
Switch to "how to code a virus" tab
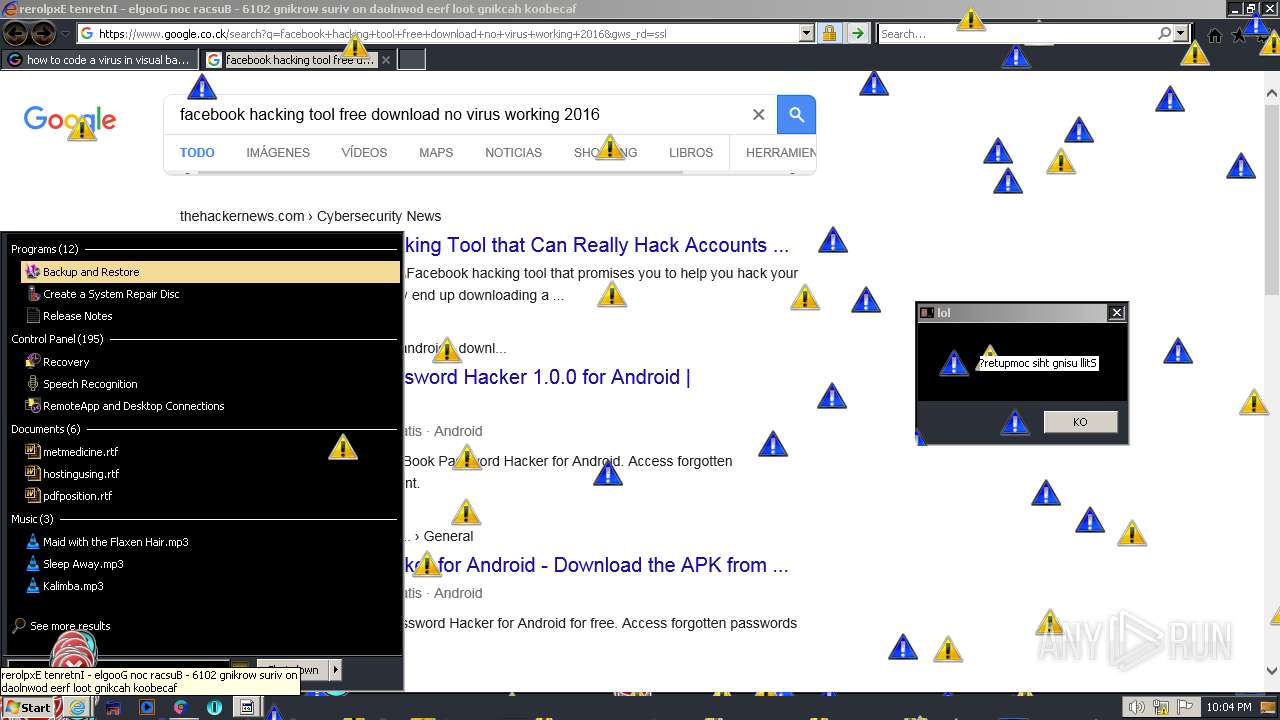pyautogui.click(x=100, y=60)
